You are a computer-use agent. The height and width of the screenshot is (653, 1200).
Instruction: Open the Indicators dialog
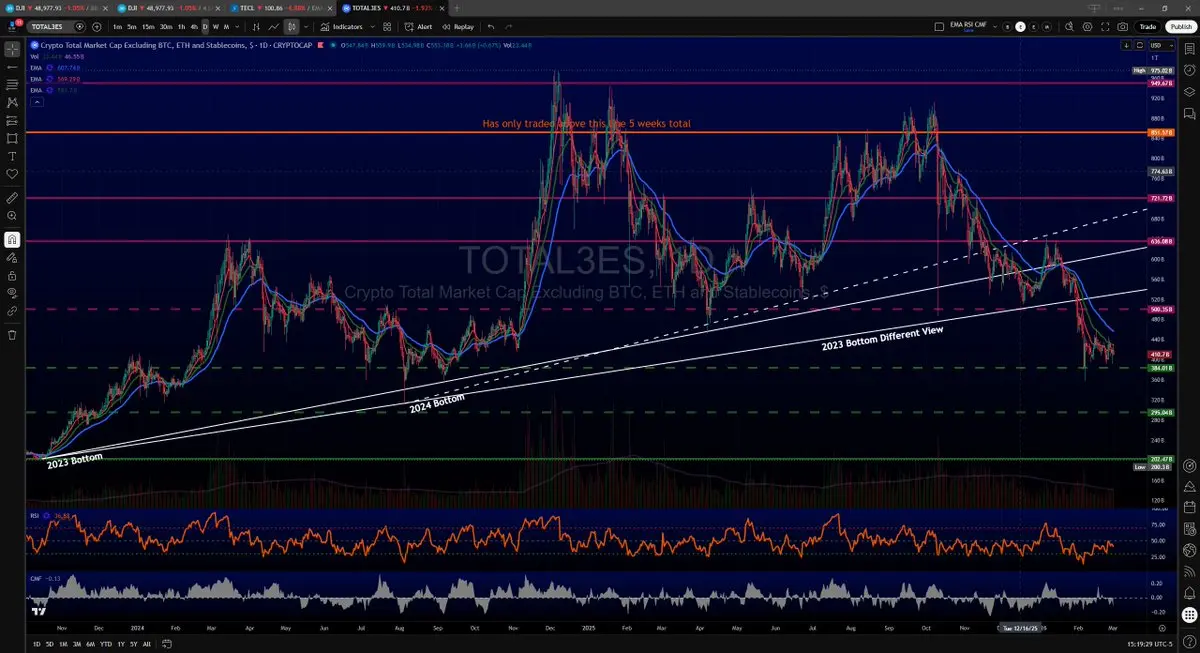[x=341, y=27]
